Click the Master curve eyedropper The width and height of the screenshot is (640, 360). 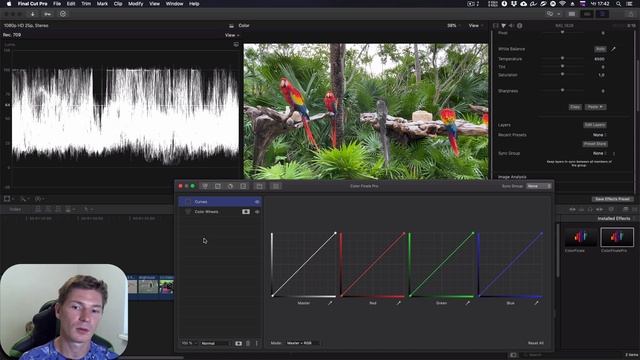330,303
